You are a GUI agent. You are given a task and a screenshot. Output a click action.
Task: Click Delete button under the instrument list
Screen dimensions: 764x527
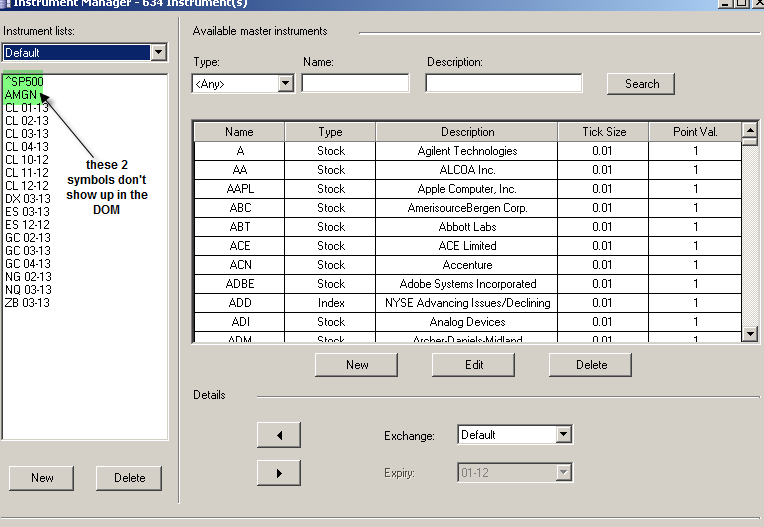(129, 478)
